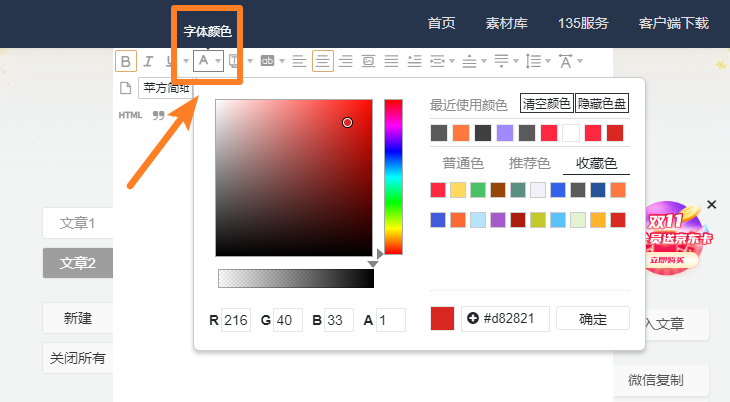The image size is (730, 402).
Task: Open the both-sides indent dropdown arrow
Action: (452, 61)
